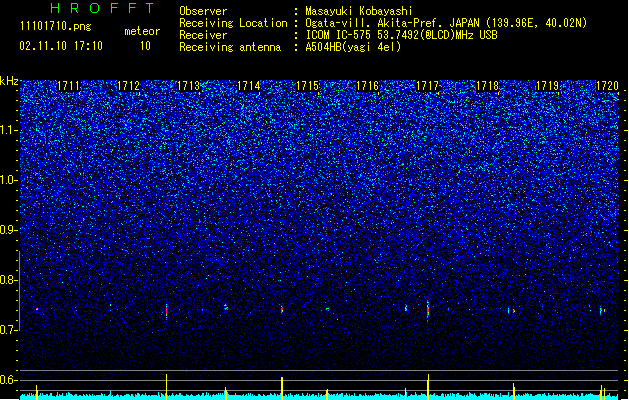Click the 0.7 kHz frequency axis label
This screenshot has width=629, height=400.
pyautogui.click(x=9, y=330)
